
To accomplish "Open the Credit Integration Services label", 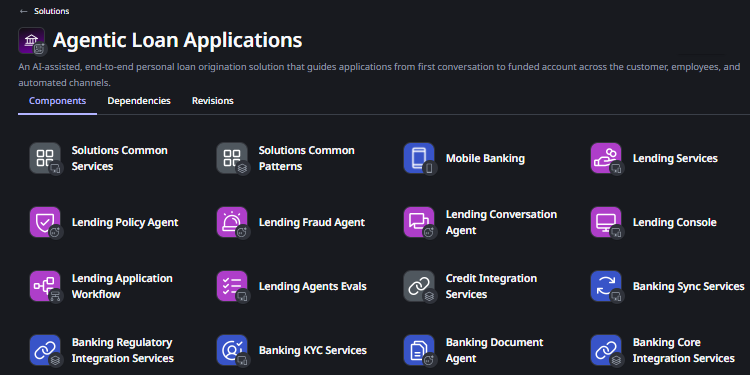I will pos(491,287).
